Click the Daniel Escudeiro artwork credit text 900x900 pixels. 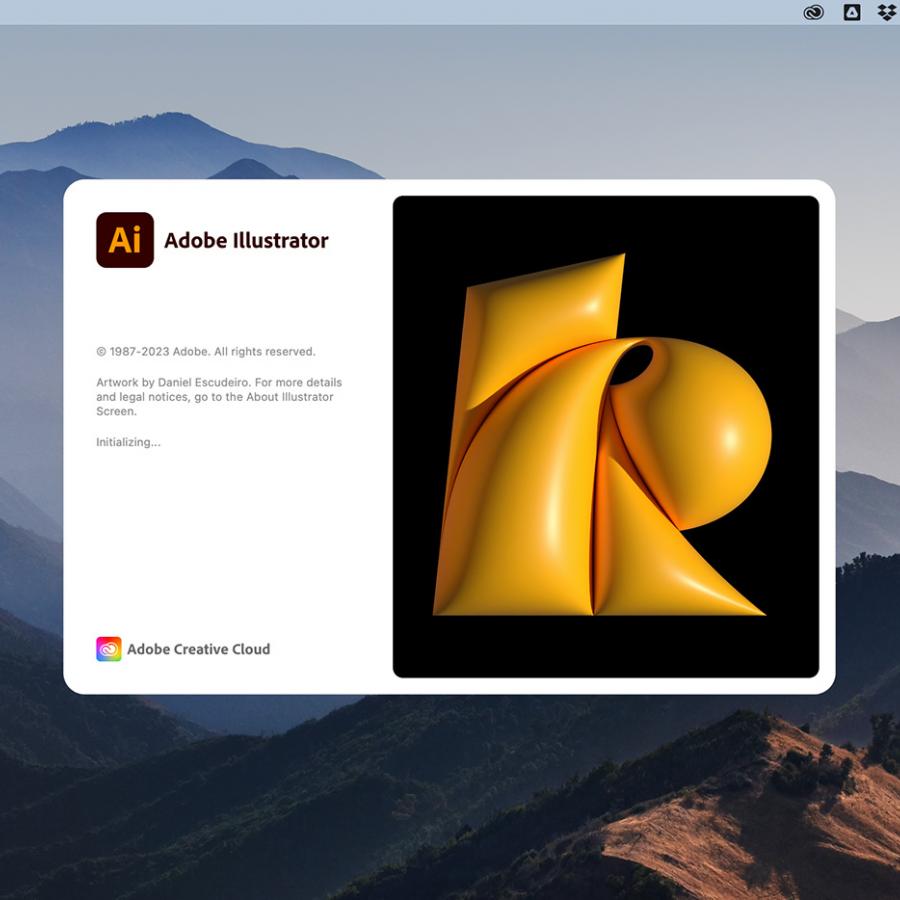coord(218,382)
